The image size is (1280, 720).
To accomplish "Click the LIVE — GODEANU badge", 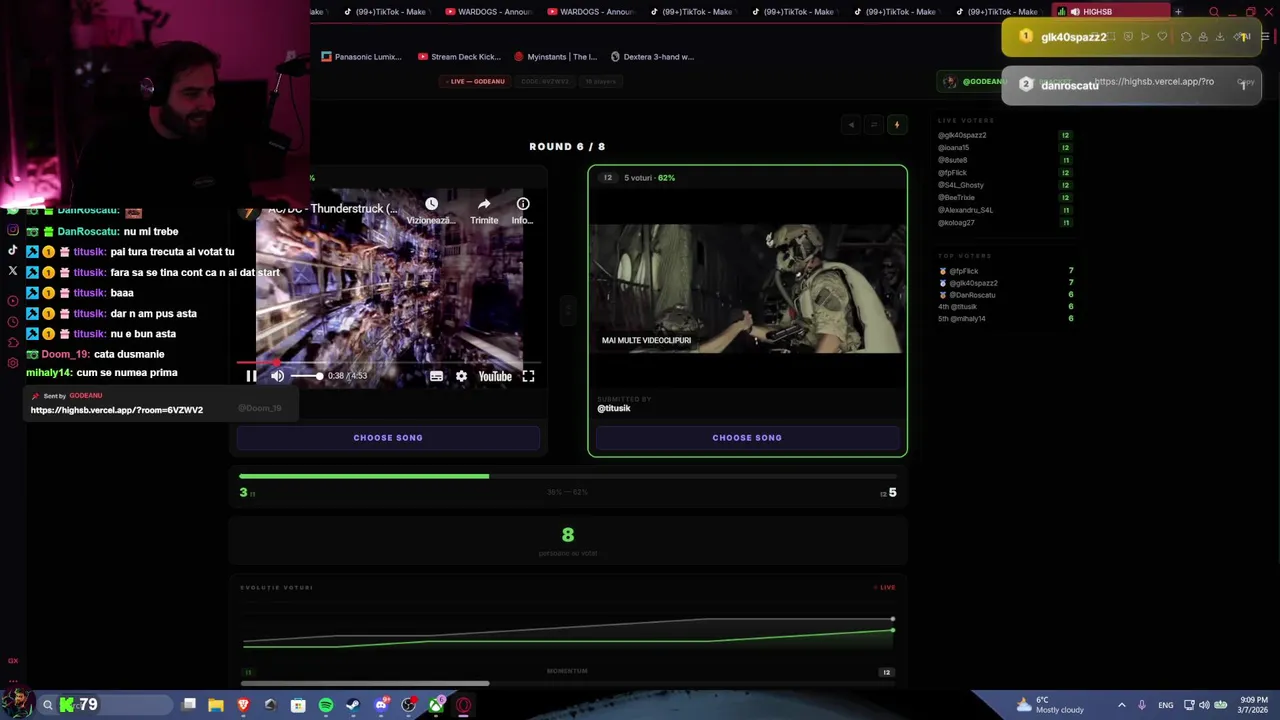I will [475, 81].
